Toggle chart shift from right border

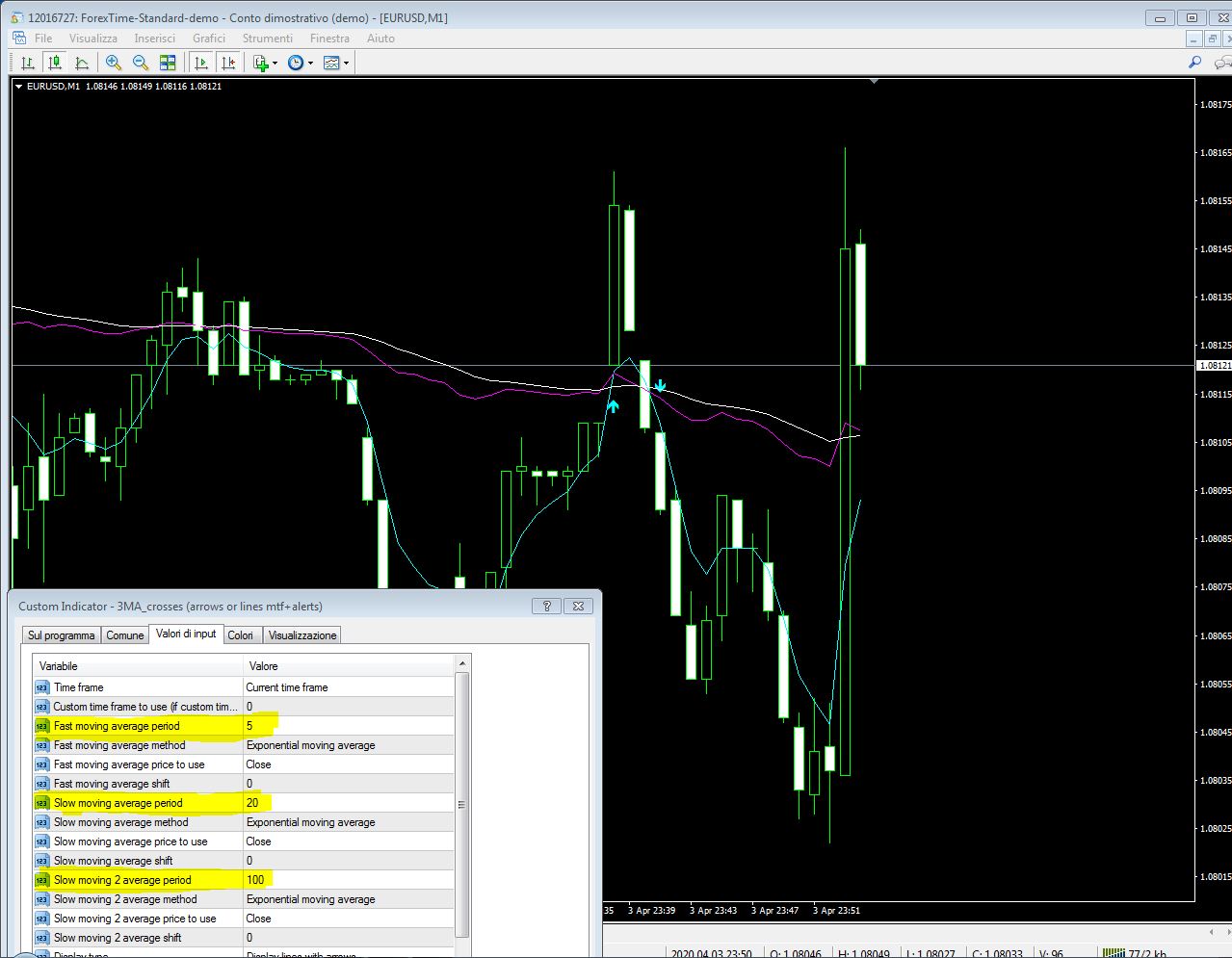pyautogui.click(x=228, y=63)
